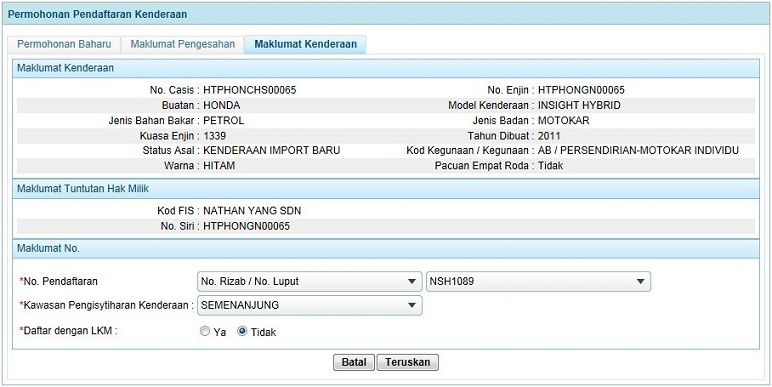Switch to the Permohonan Baharu tab
The image size is (772, 387).
coord(64,44)
